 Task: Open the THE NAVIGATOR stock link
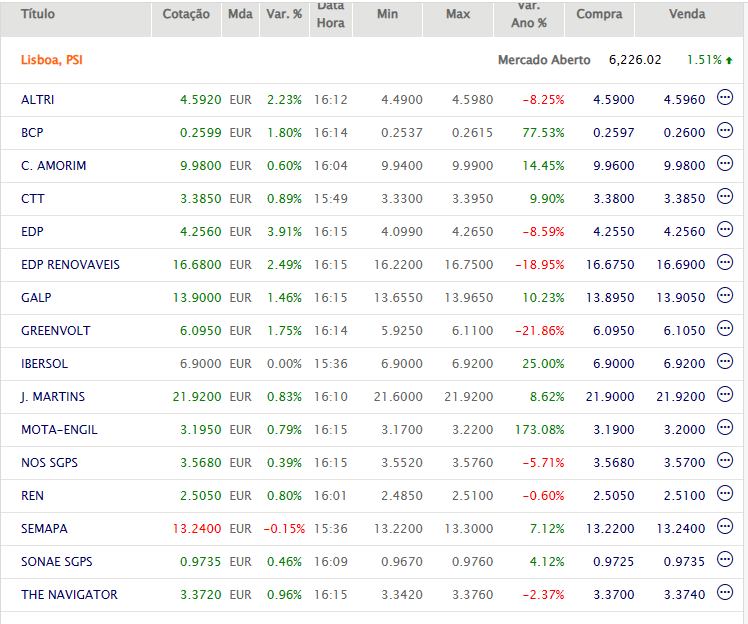click(x=69, y=594)
